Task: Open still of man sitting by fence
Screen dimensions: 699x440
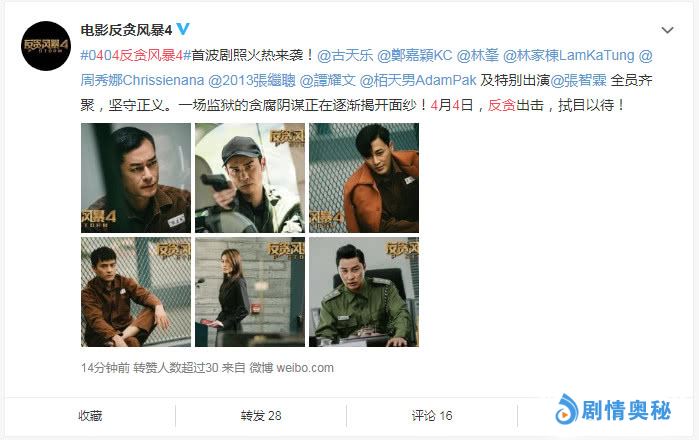Action: (136, 292)
